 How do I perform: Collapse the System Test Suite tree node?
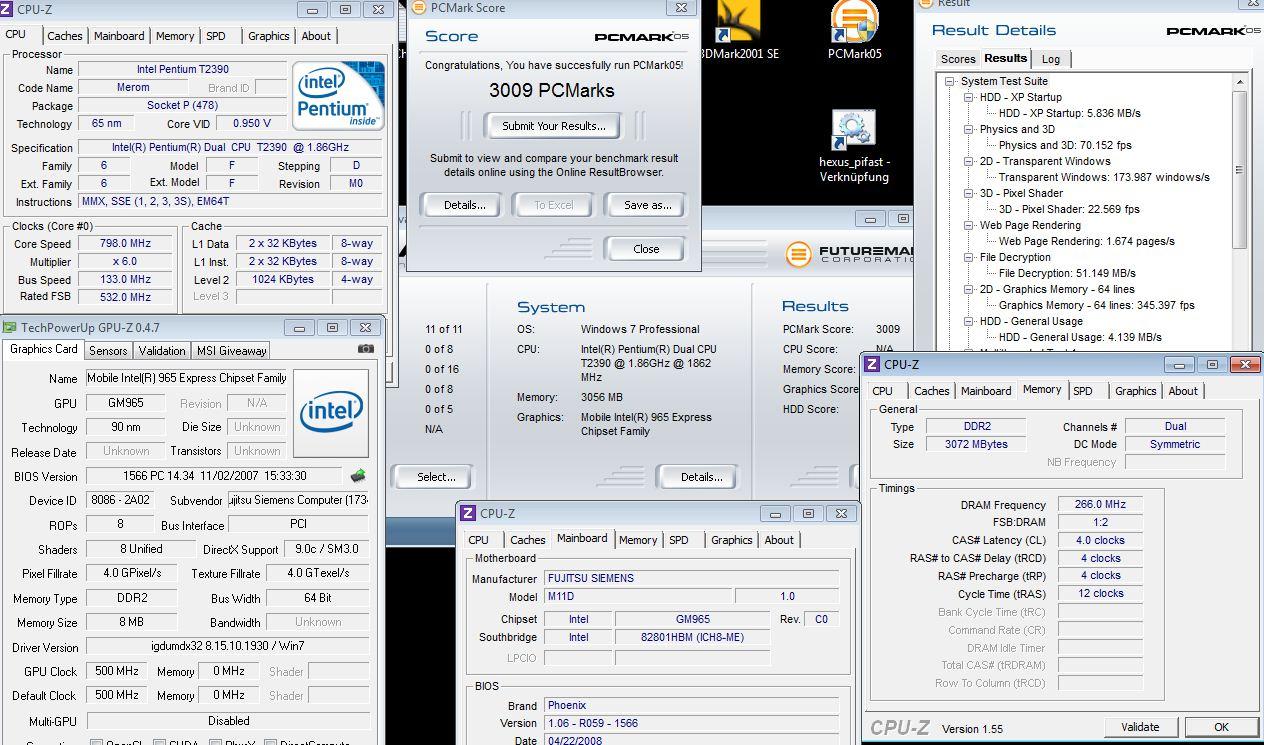[950, 81]
